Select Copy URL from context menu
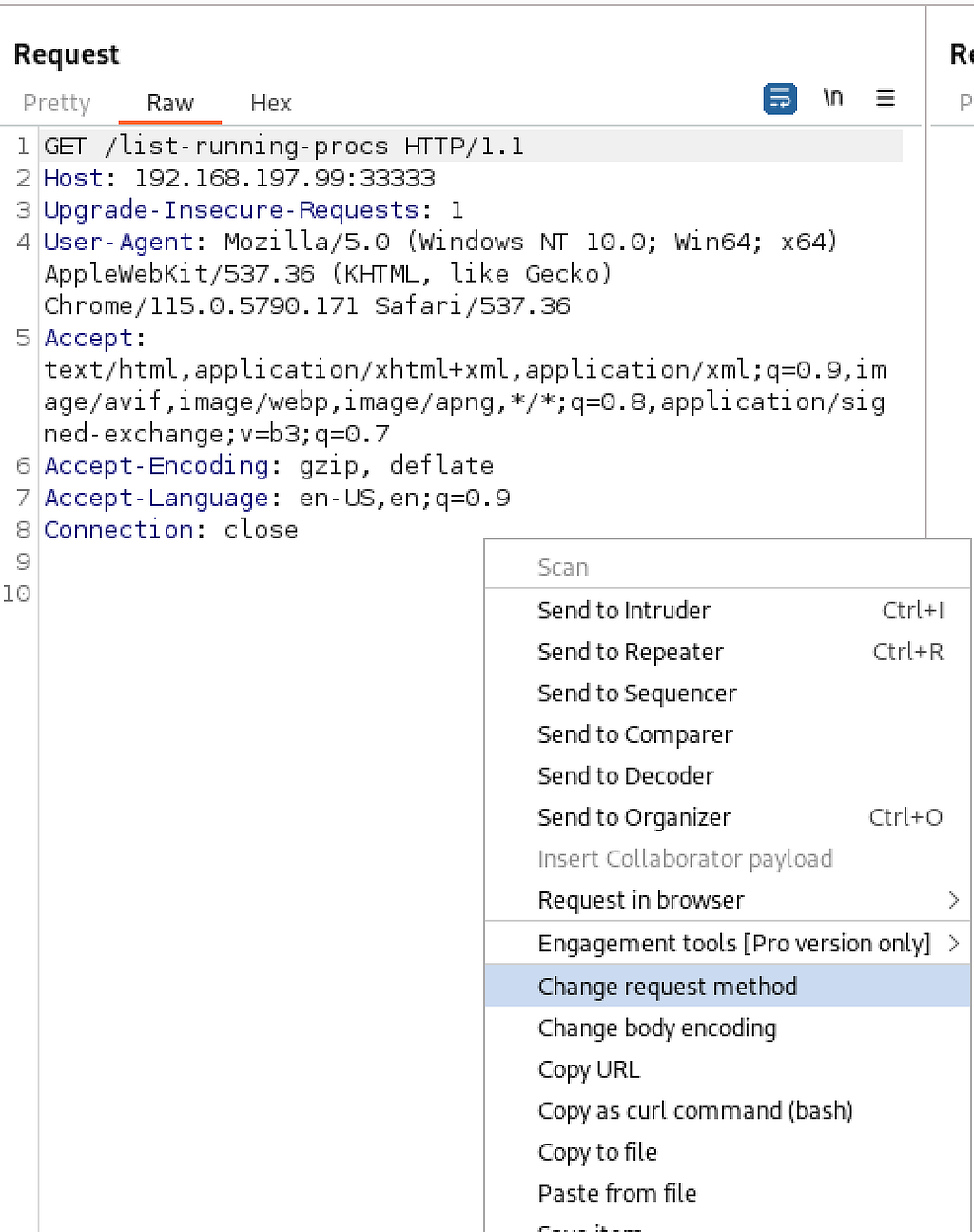The image size is (974, 1232). (x=728, y=1069)
